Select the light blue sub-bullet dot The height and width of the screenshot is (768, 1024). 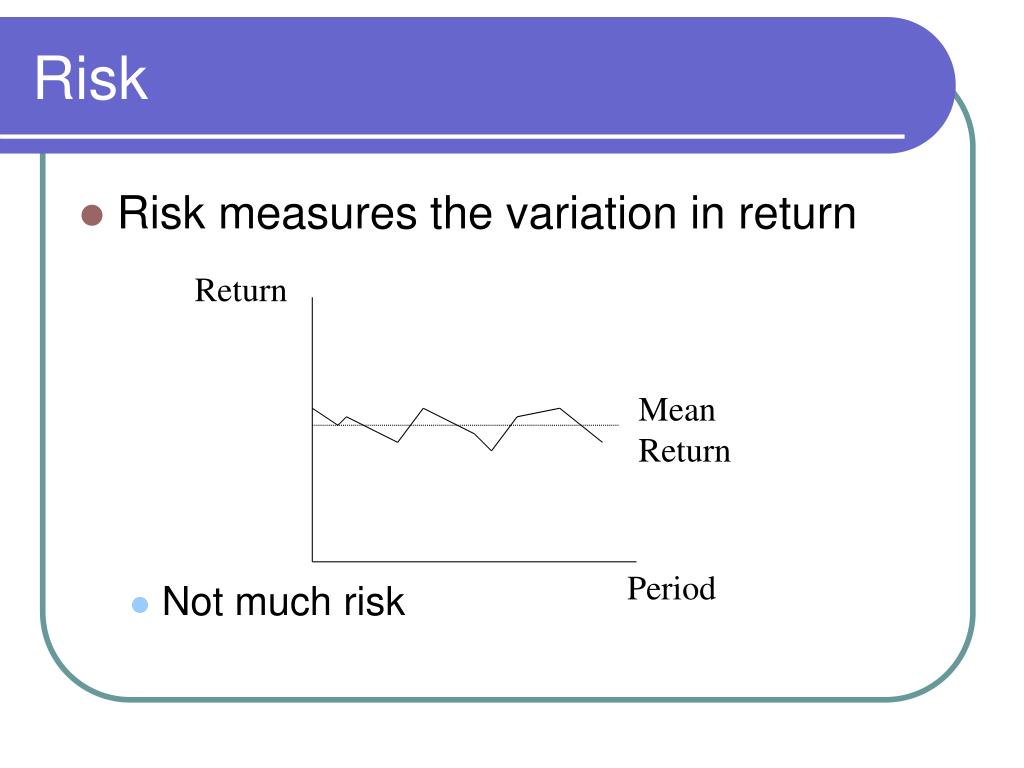140,604
